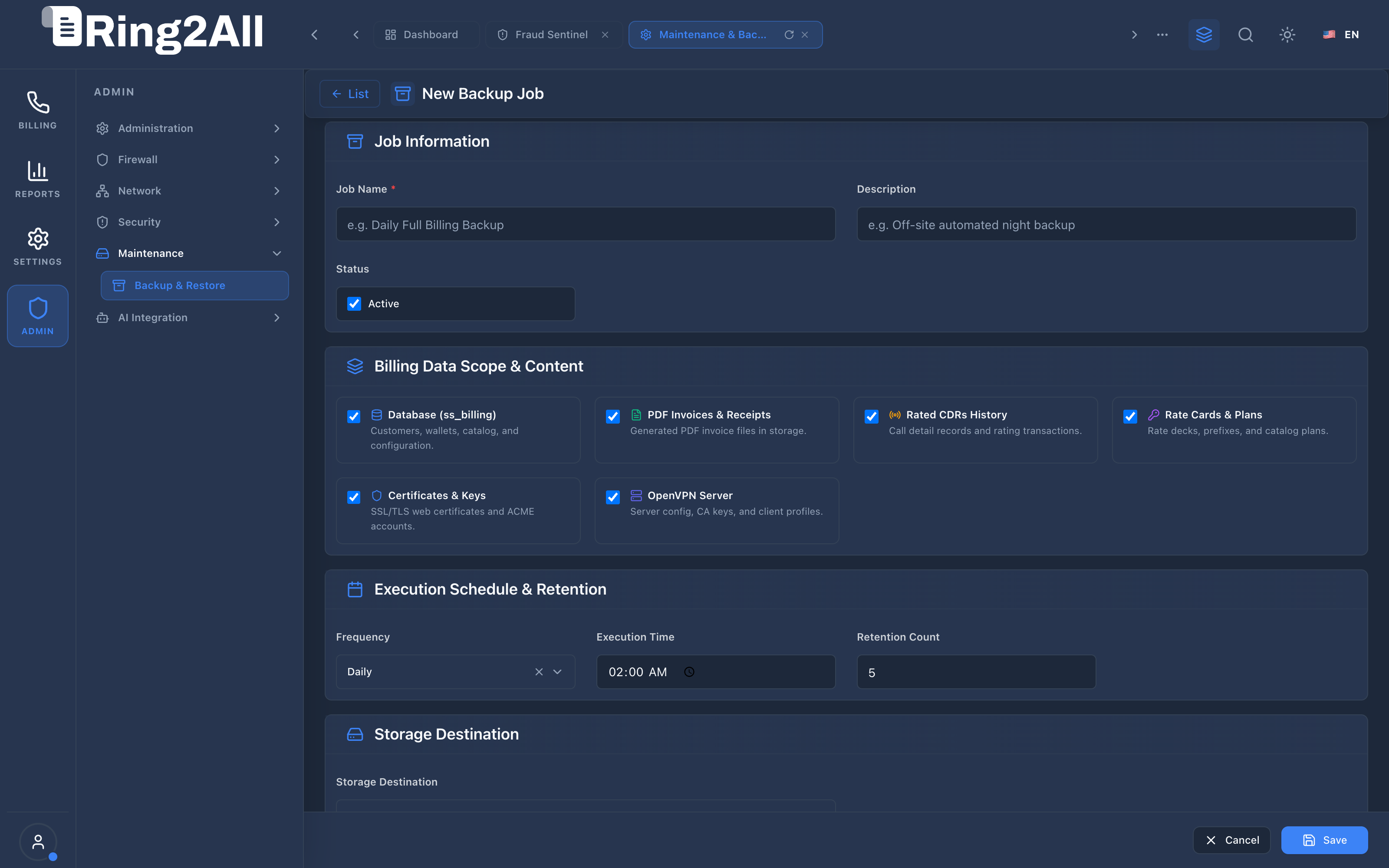Viewport: 1389px width, 868px height.
Task: Click the Billing Data Scope layers icon
Action: click(x=355, y=366)
